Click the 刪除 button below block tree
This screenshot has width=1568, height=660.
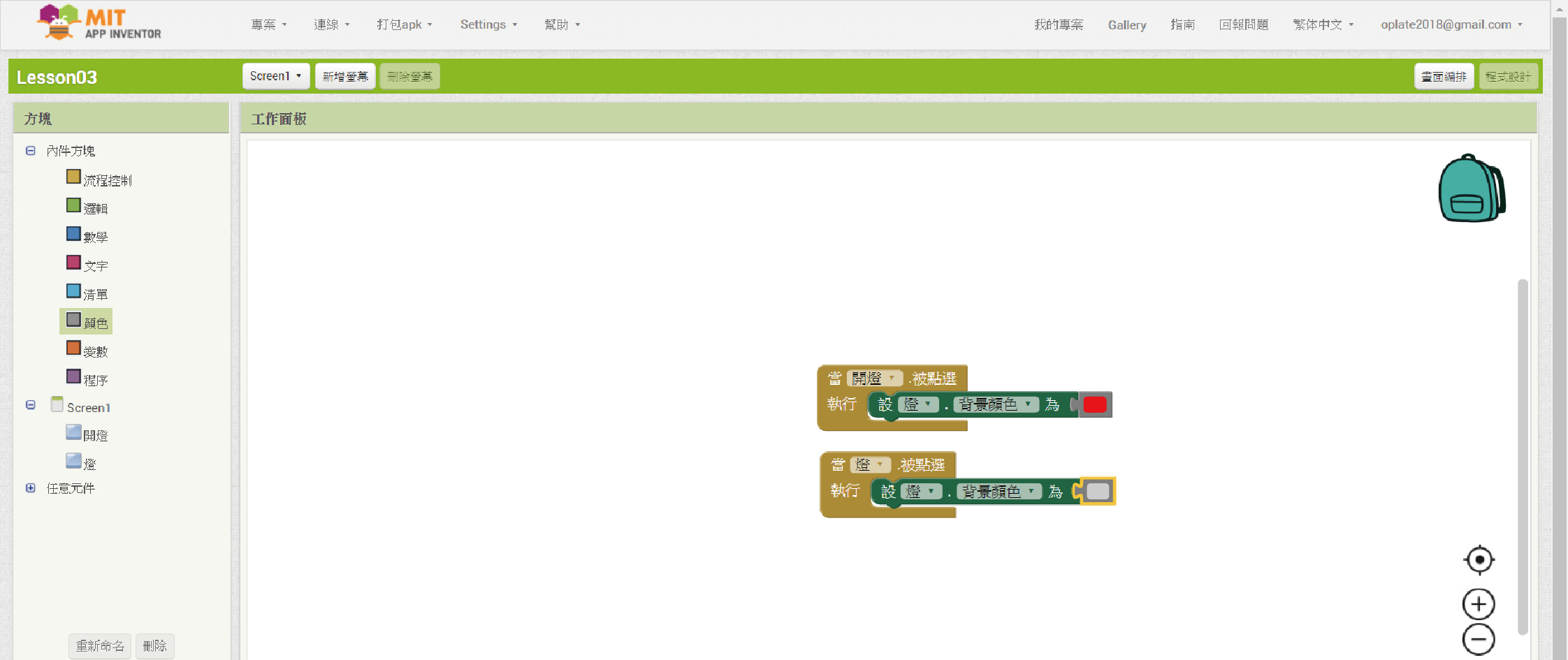(x=154, y=646)
